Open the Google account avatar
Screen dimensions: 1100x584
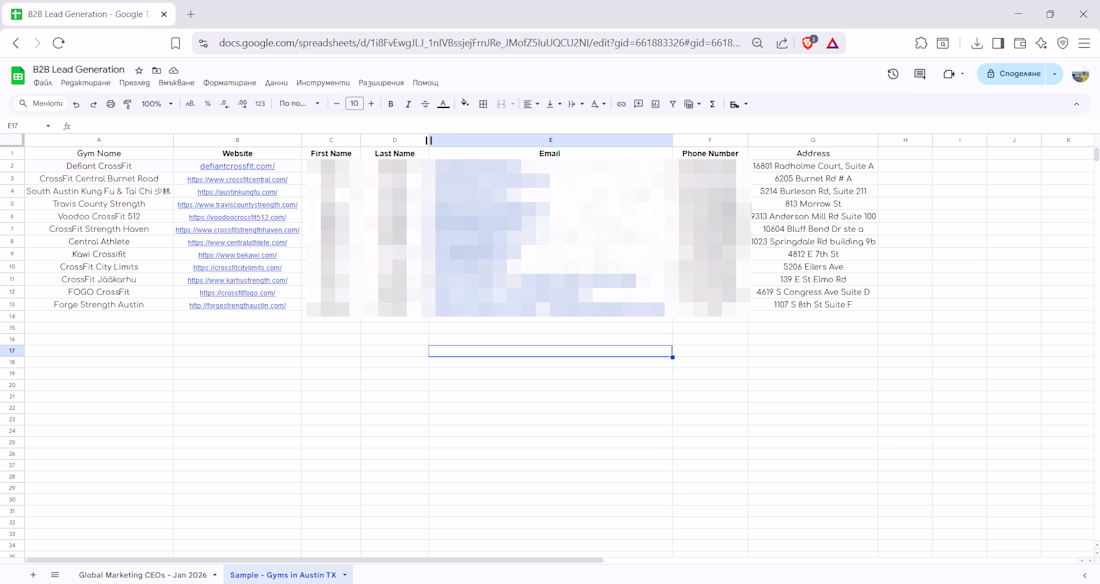coord(1080,74)
